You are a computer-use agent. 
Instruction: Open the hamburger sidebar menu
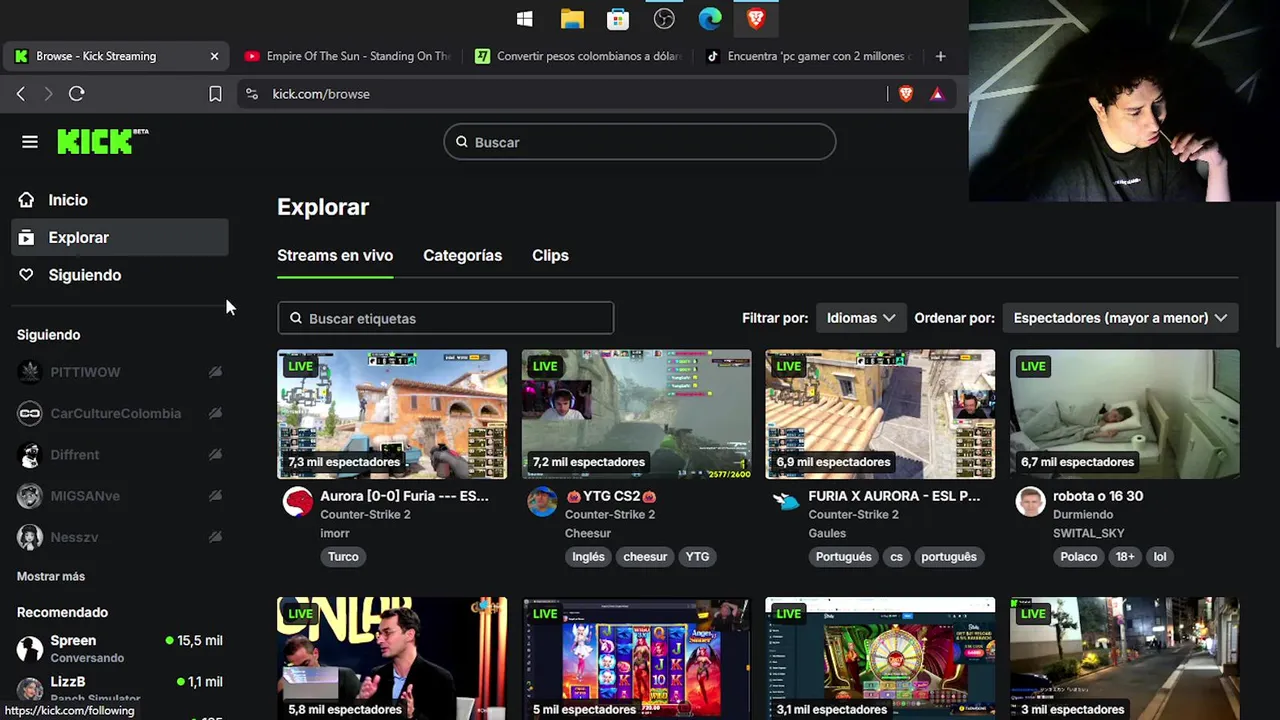click(x=30, y=142)
